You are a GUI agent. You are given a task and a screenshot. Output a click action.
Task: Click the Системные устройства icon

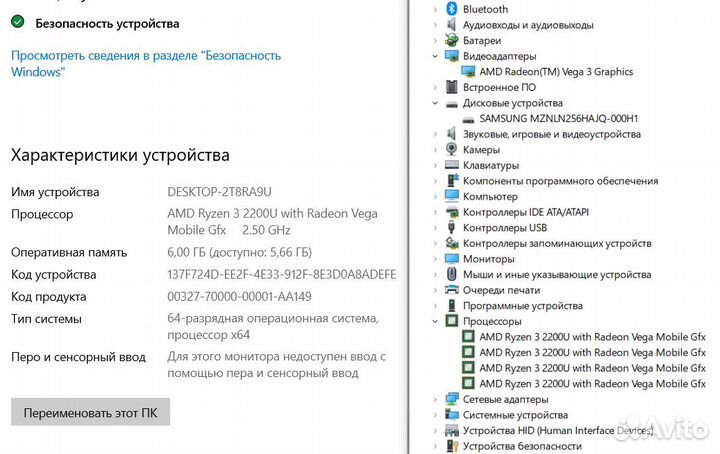tap(452, 415)
